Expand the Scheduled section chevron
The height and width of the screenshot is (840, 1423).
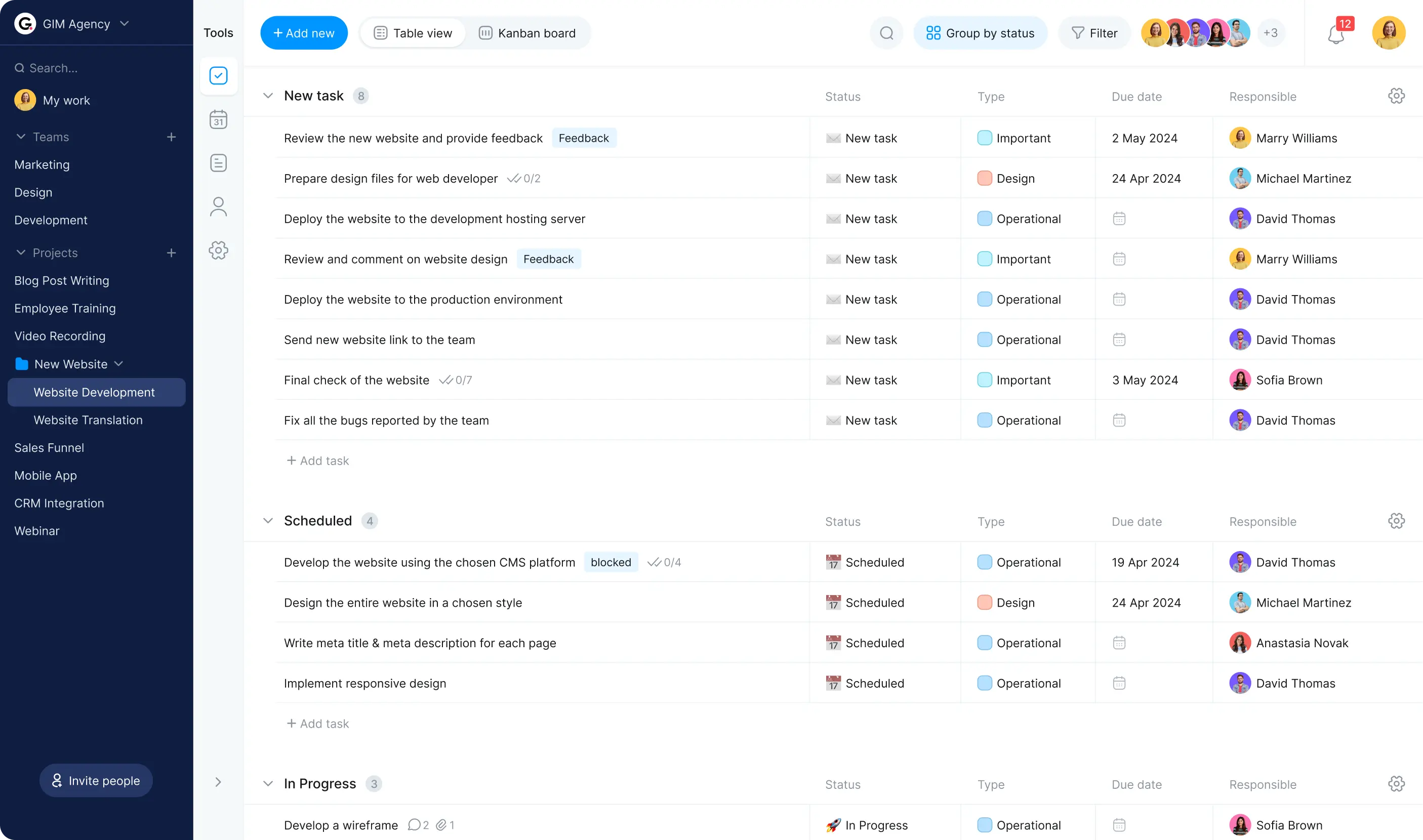[267, 520]
